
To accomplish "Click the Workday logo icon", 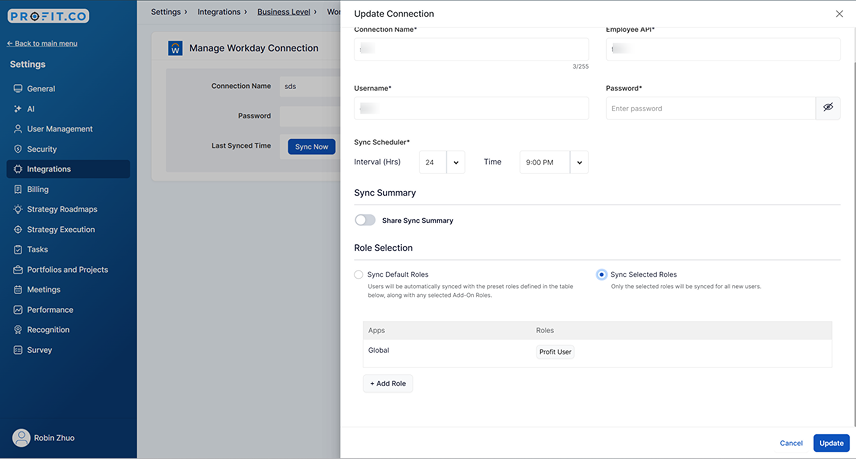I will pos(175,48).
